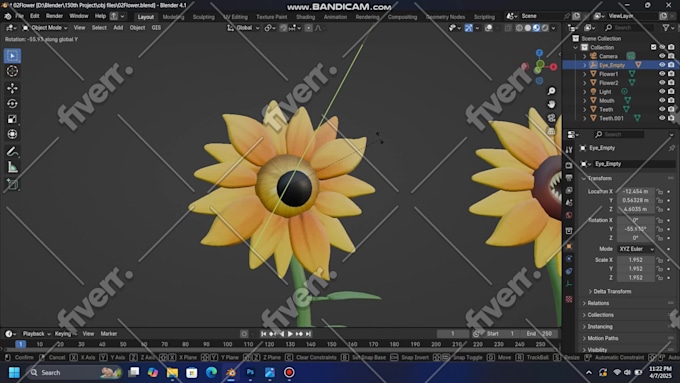Click the viewport pan hand icon

point(551,105)
